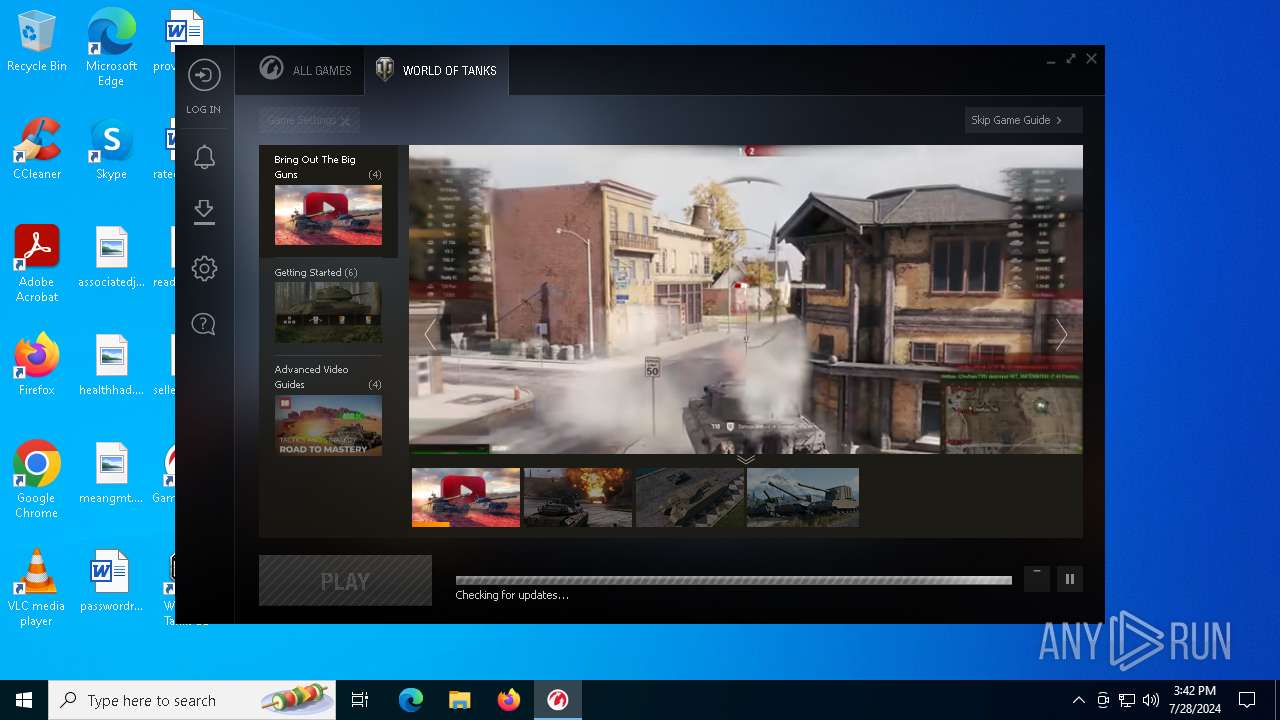This screenshot has height=720, width=1280.
Task: Open the notifications bell icon
Action: click(x=204, y=157)
